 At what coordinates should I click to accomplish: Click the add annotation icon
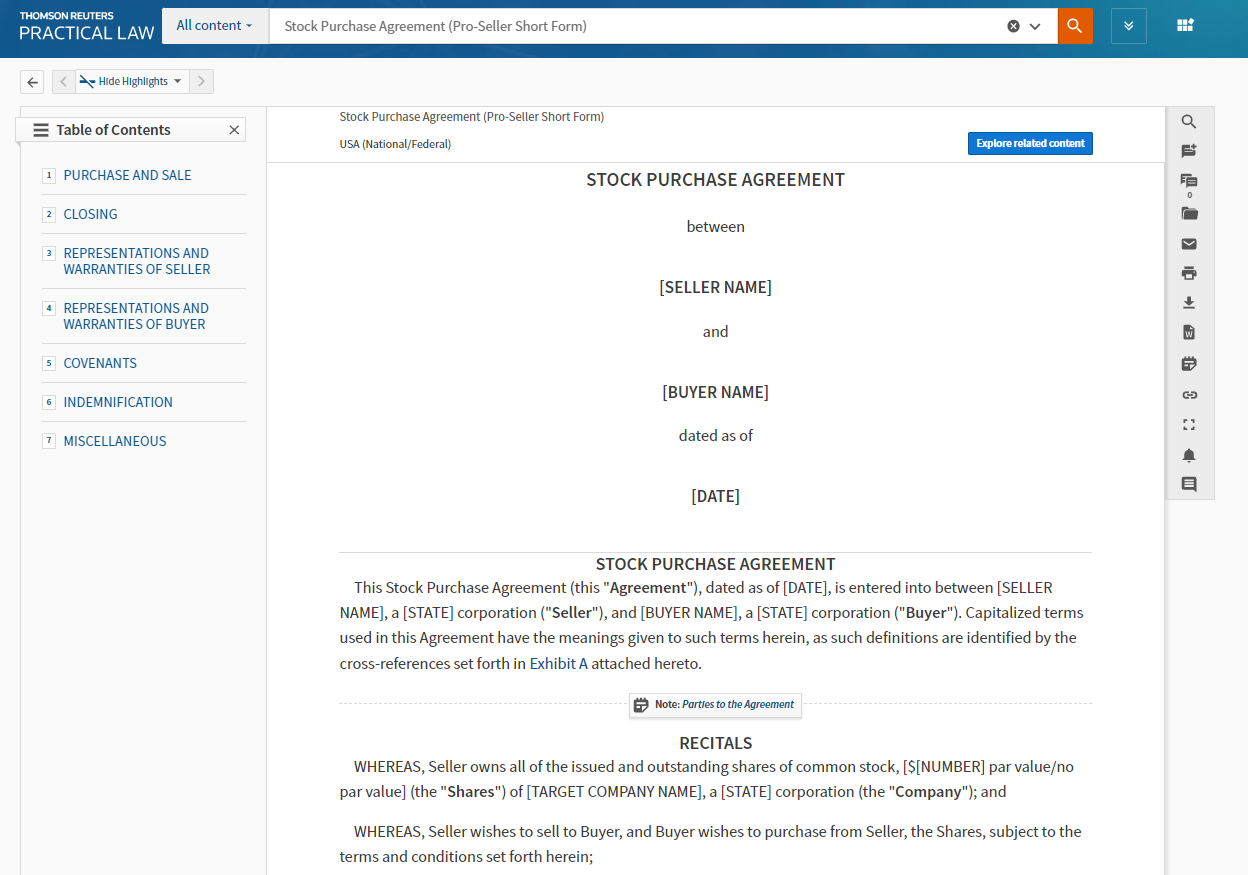click(1189, 151)
